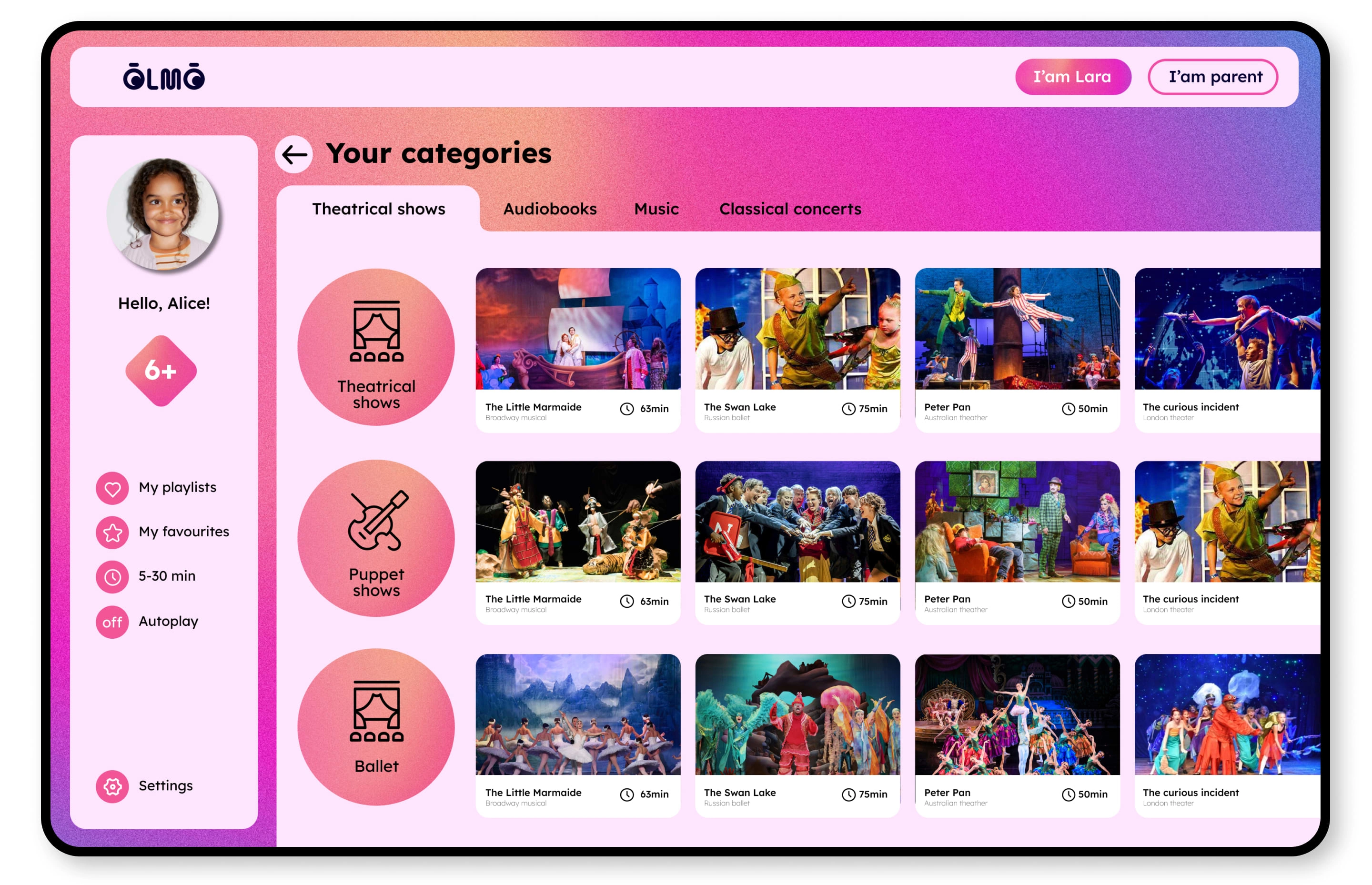Switch to the Music tab
This screenshot has height=885, width=1372.
[x=656, y=209]
